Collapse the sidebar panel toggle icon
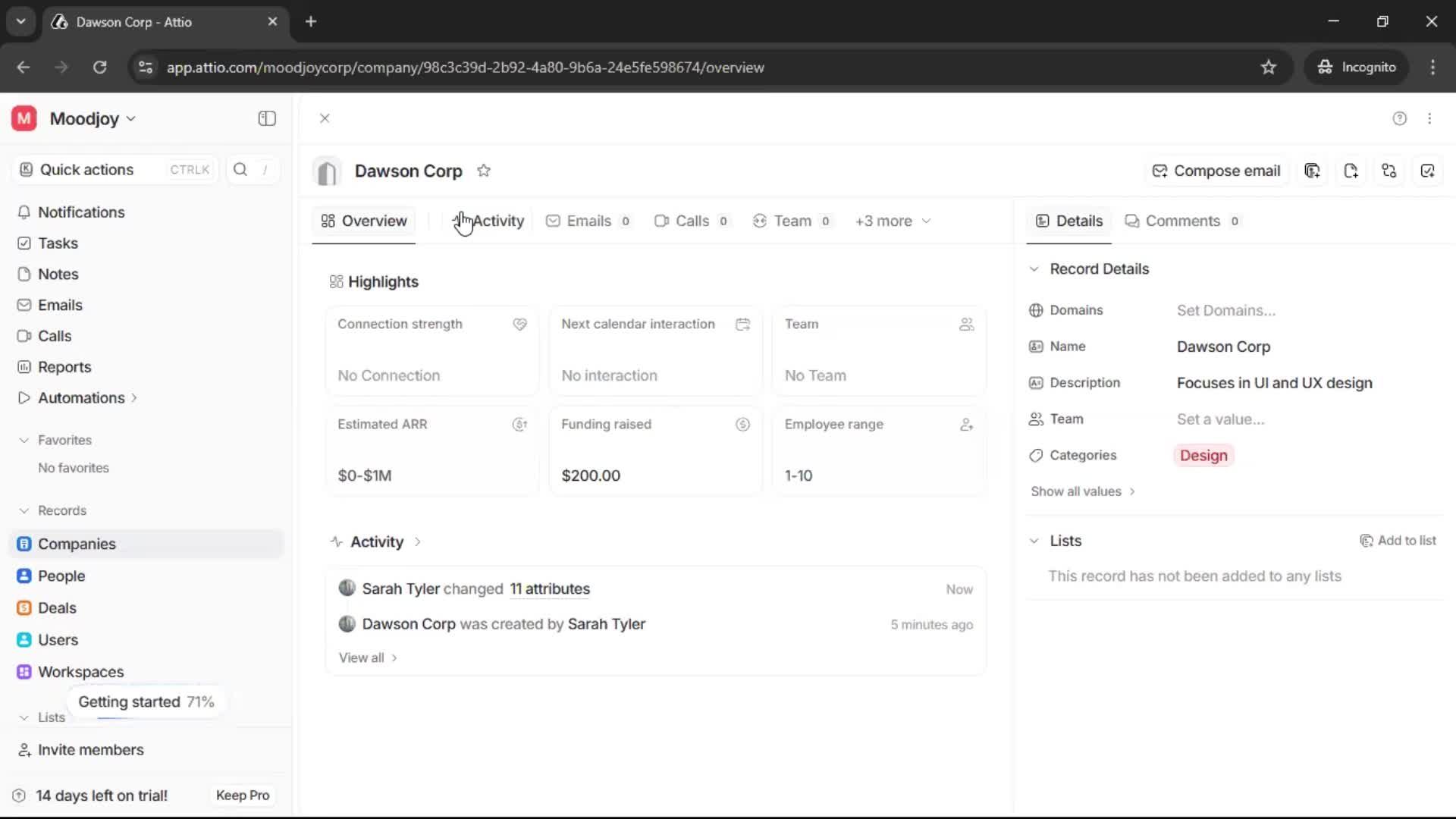 pos(266,118)
